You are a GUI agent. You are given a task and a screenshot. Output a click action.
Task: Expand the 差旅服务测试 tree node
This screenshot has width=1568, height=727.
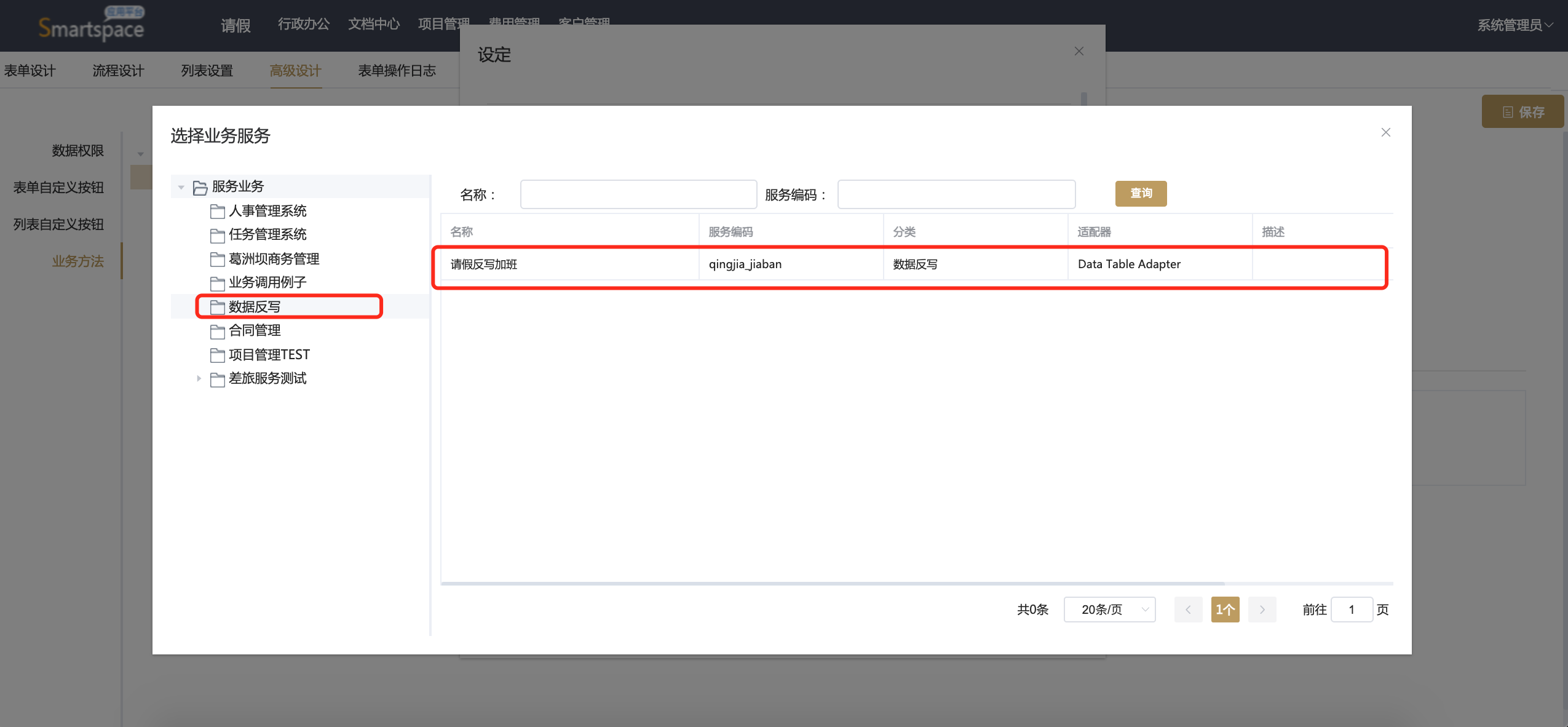[199, 379]
